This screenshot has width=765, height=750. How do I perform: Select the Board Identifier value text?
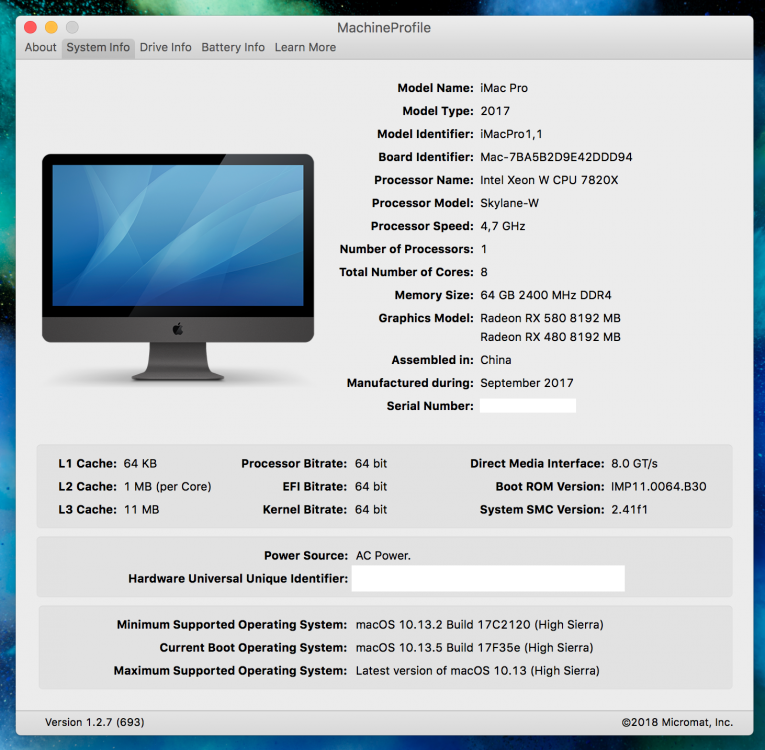(556, 157)
